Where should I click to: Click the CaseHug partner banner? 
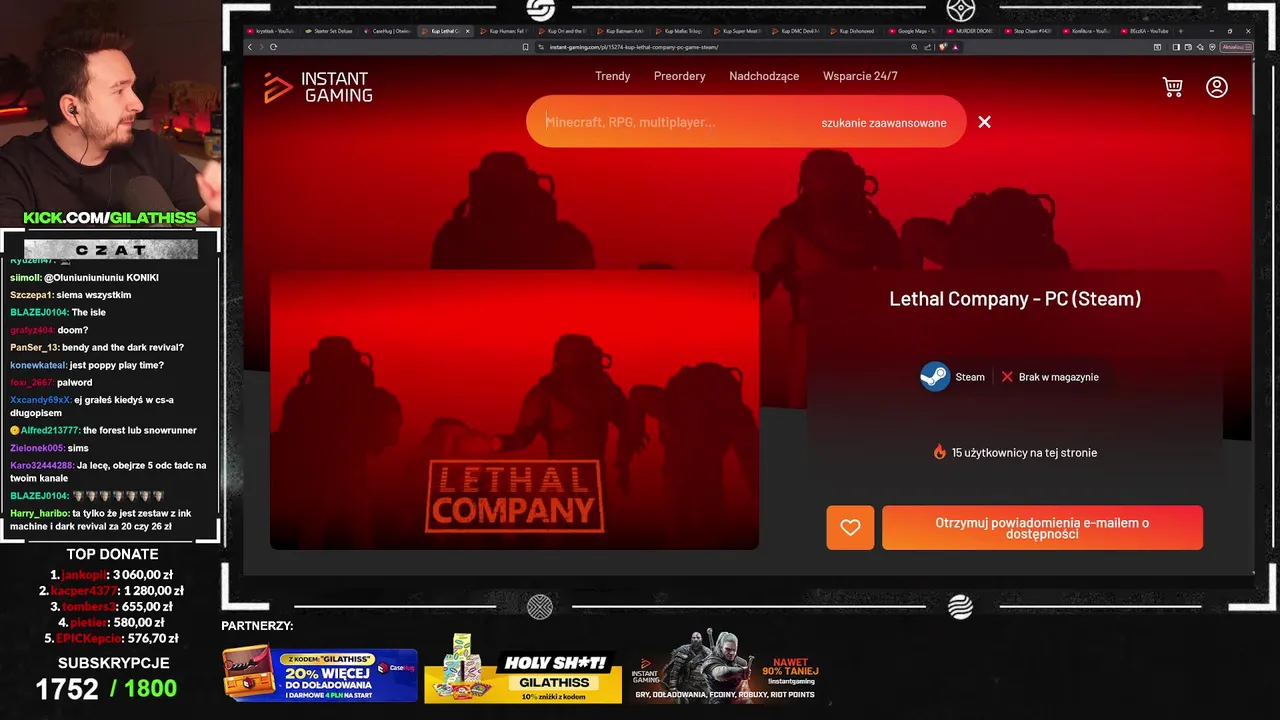click(320, 674)
